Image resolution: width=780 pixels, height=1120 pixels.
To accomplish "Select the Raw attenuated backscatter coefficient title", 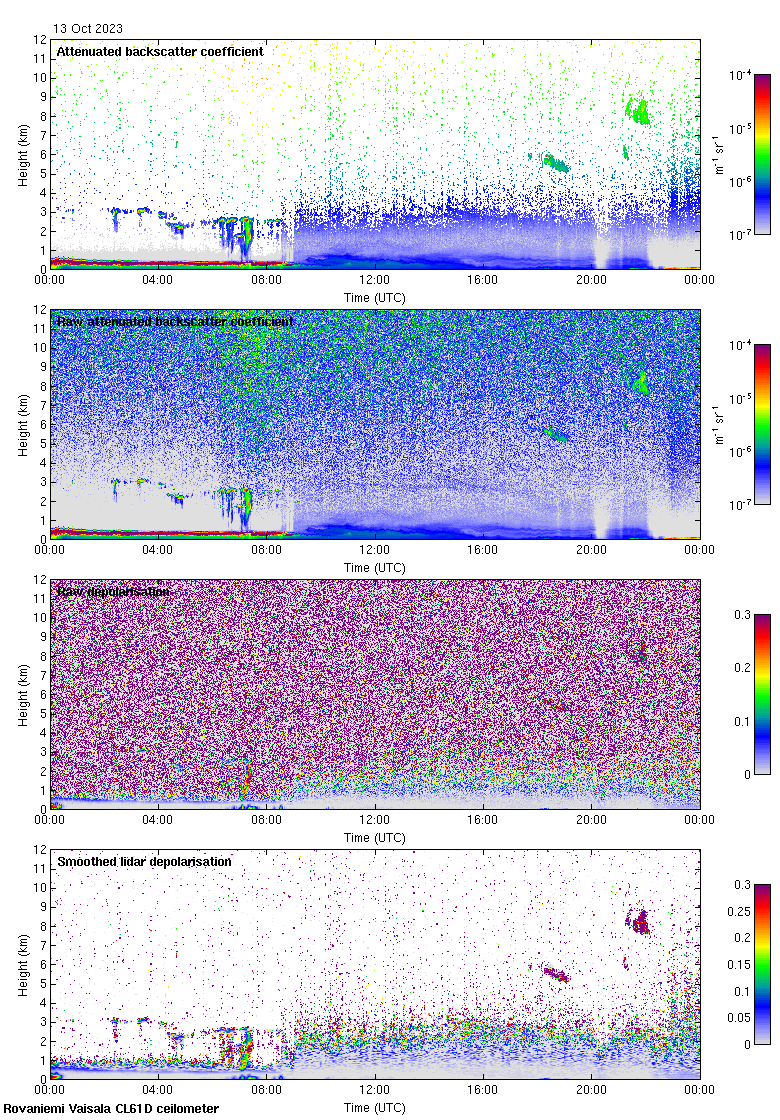I will tap(175, 321).
